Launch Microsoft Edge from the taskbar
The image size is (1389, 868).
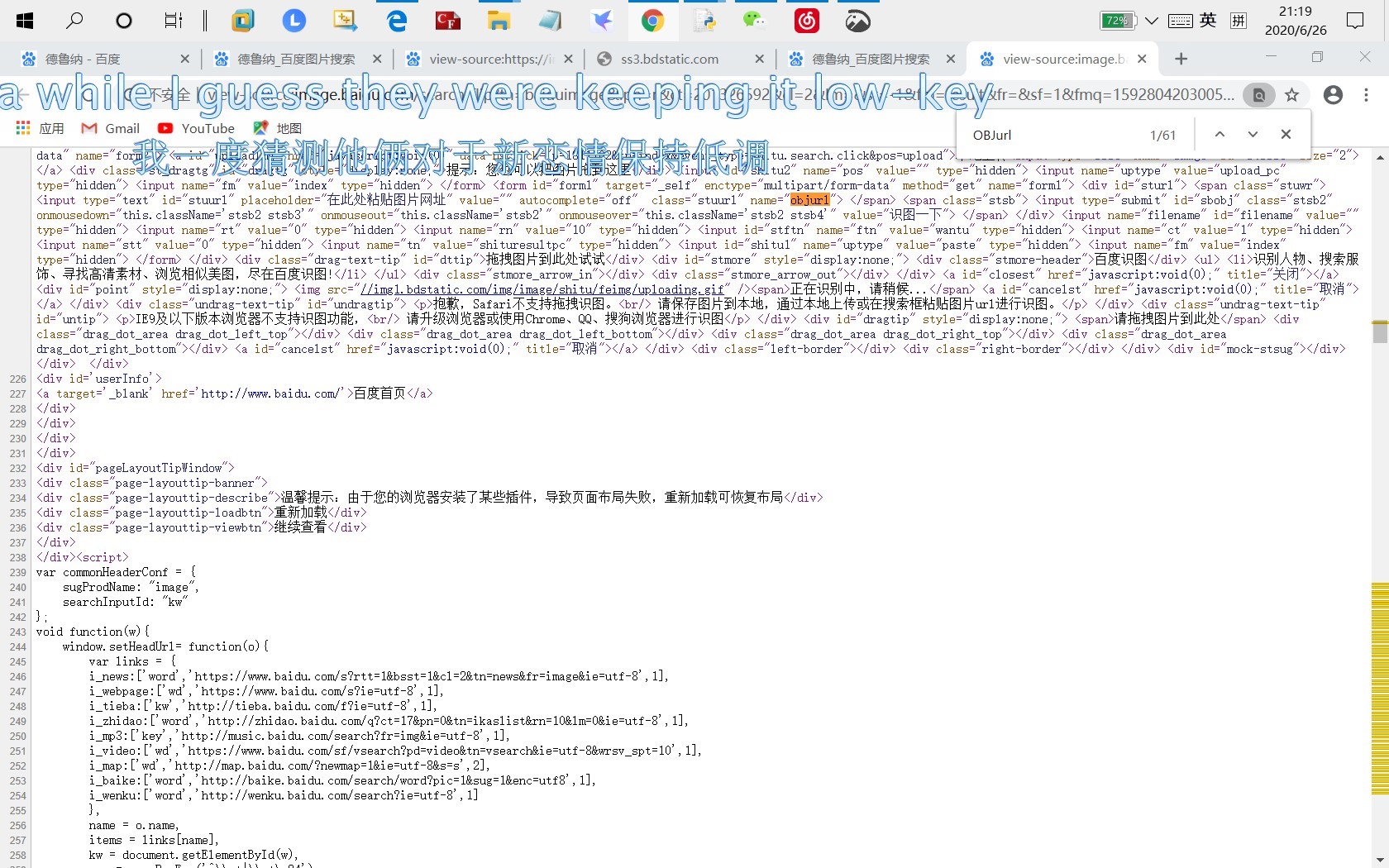pyautogui.click(x=397, y=21)
